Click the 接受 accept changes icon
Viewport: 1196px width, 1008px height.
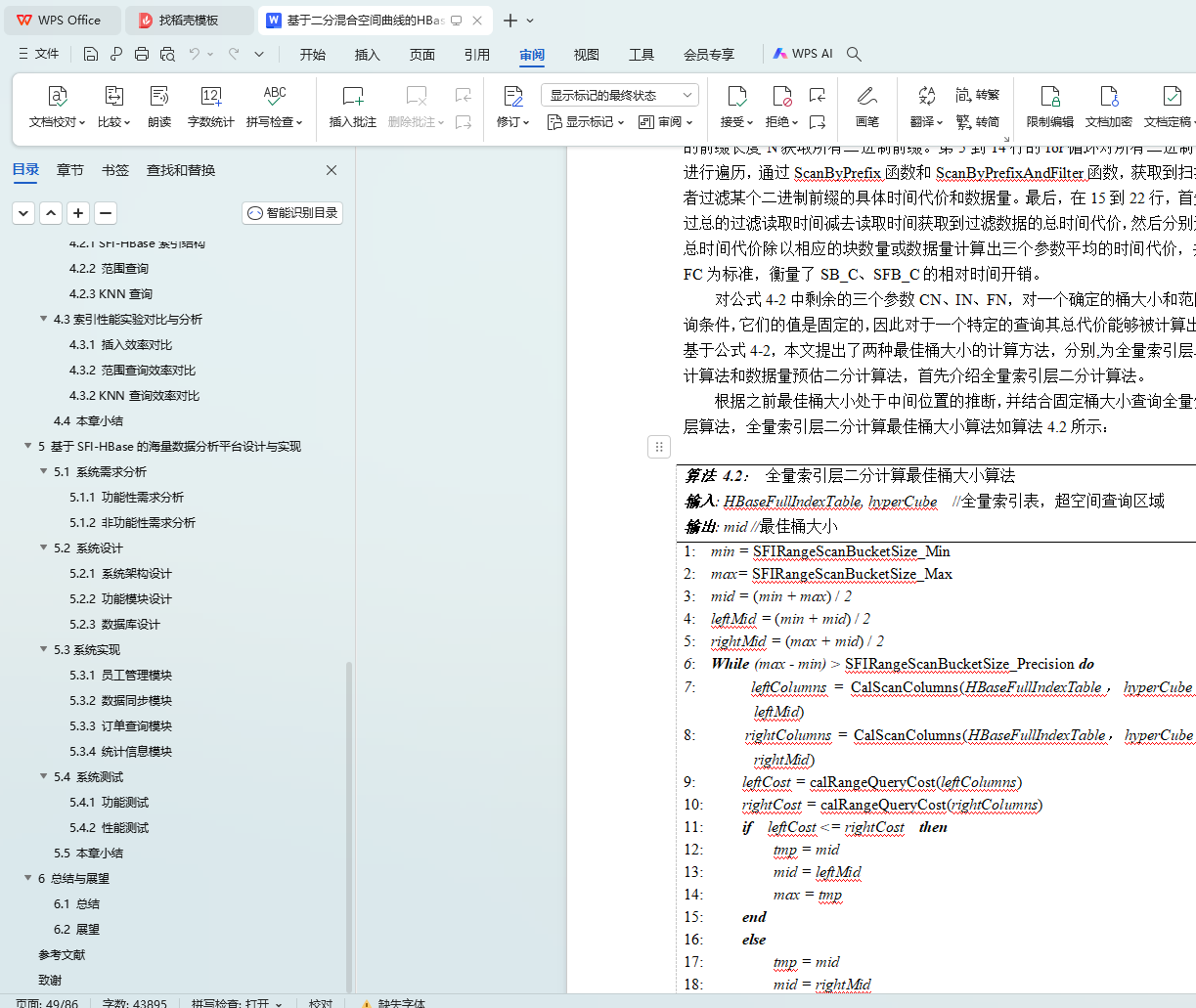736,96
